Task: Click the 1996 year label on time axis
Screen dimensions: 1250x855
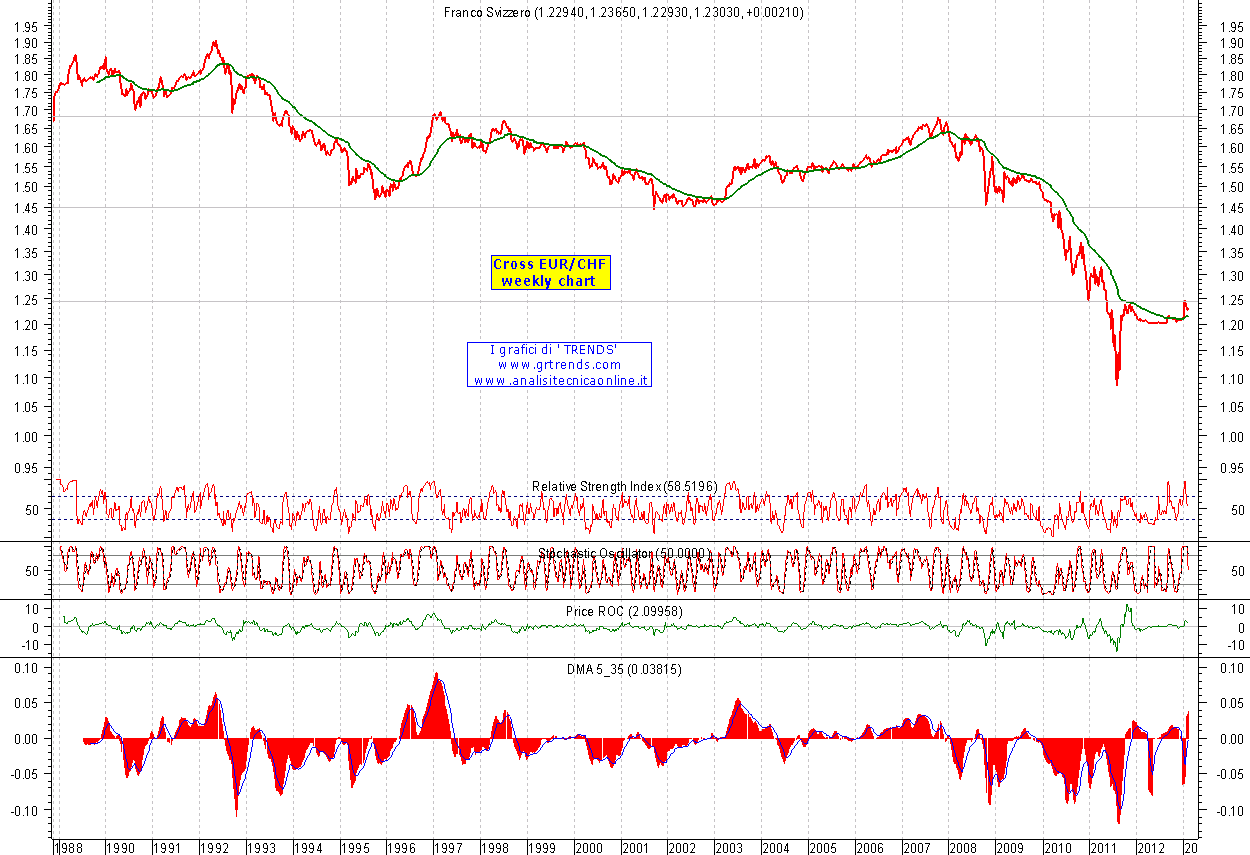Action: coord(403,847)
